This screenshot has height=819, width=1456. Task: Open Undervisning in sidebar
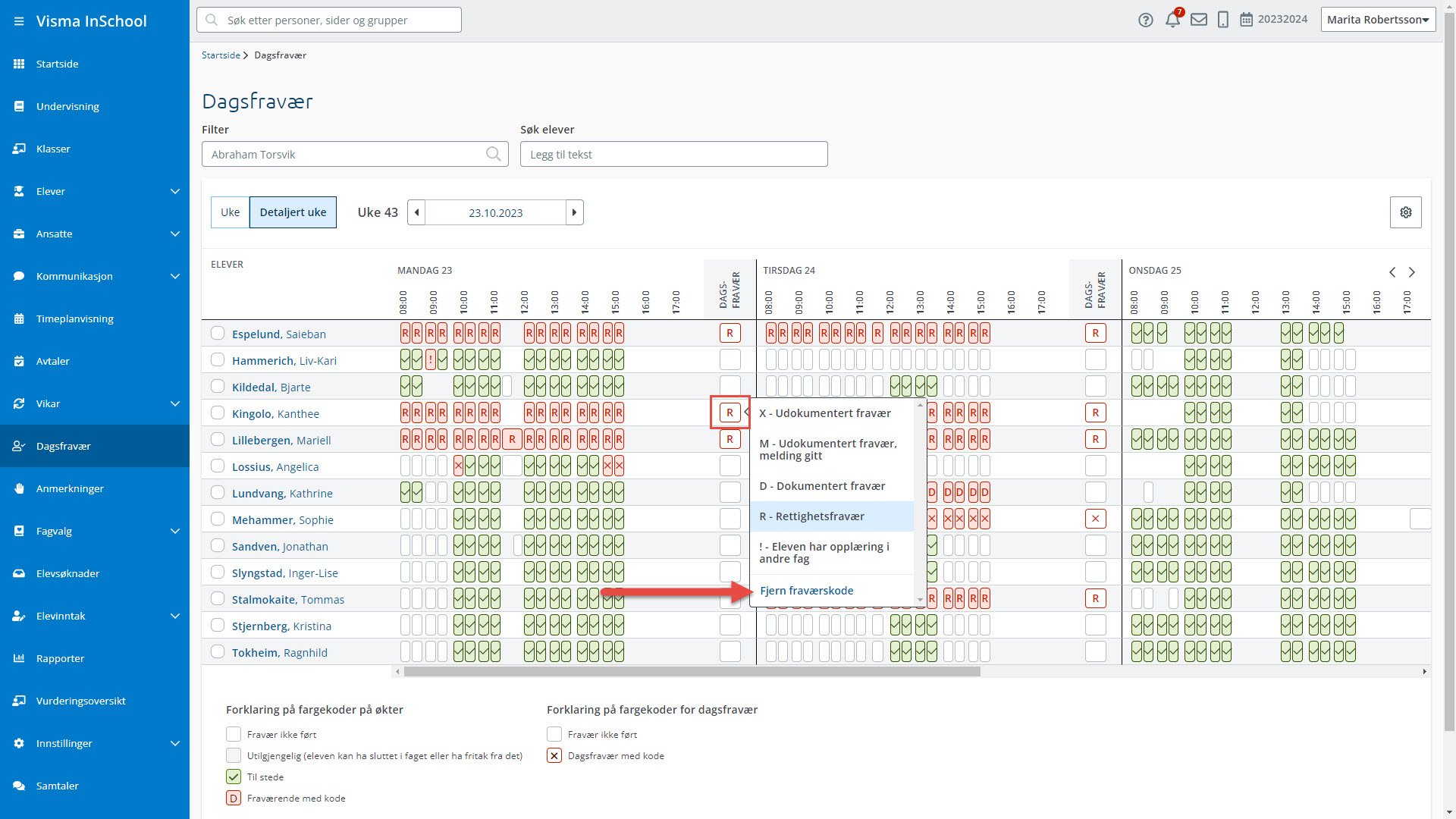tap(95, 106)
